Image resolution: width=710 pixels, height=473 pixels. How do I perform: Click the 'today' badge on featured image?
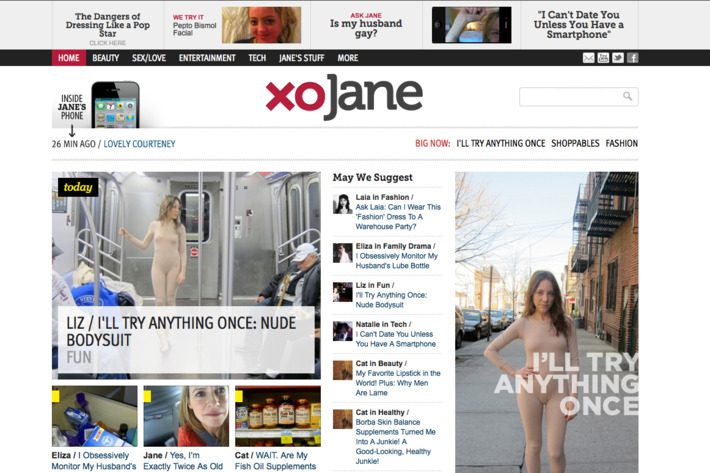click(x=78, y=187)
